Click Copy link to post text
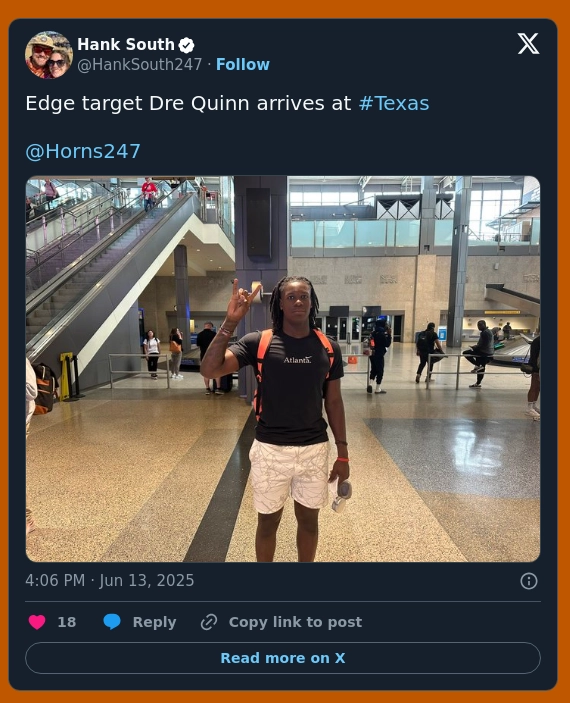This screenshot has width=570, height=703. [x=295, y=622]
